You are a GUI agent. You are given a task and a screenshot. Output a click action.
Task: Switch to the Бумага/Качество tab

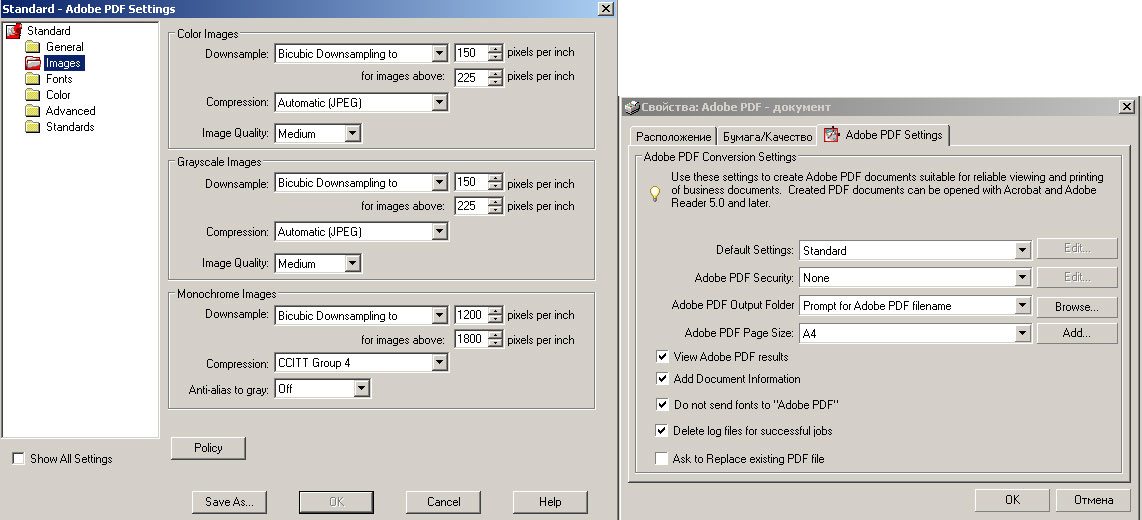click(x=767, y=137)
